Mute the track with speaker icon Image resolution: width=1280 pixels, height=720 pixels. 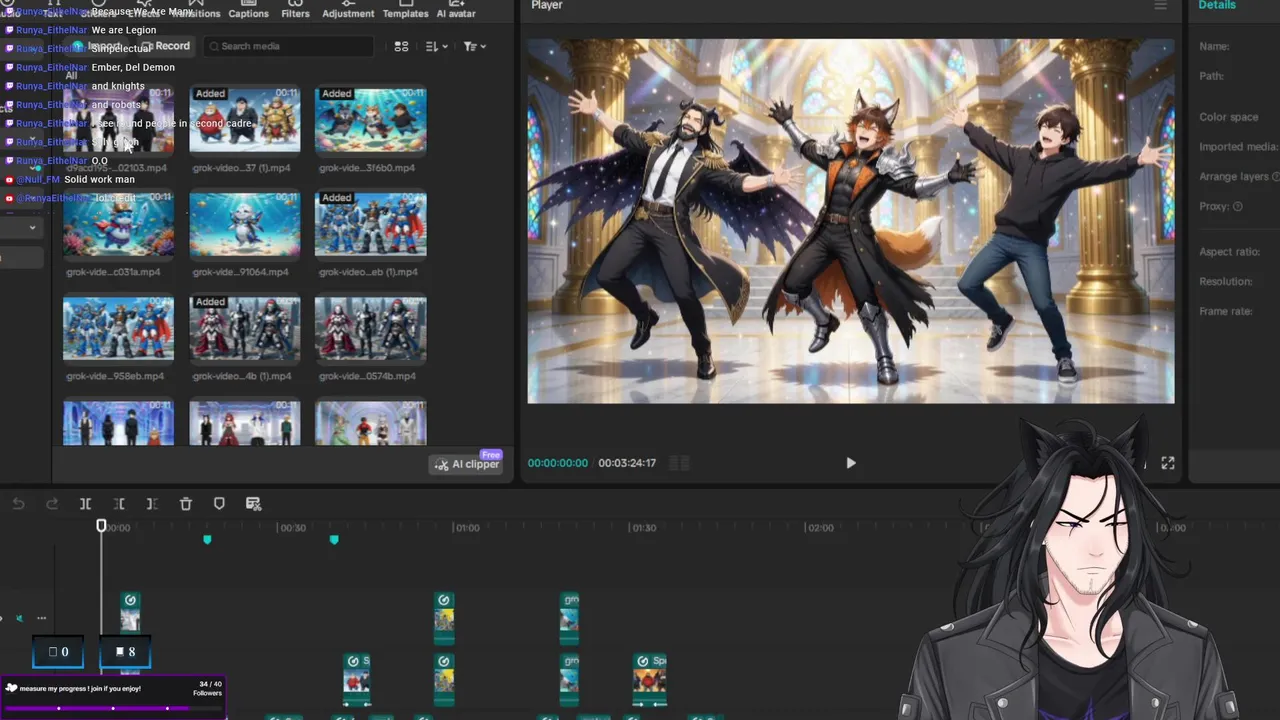coord(19,618)
